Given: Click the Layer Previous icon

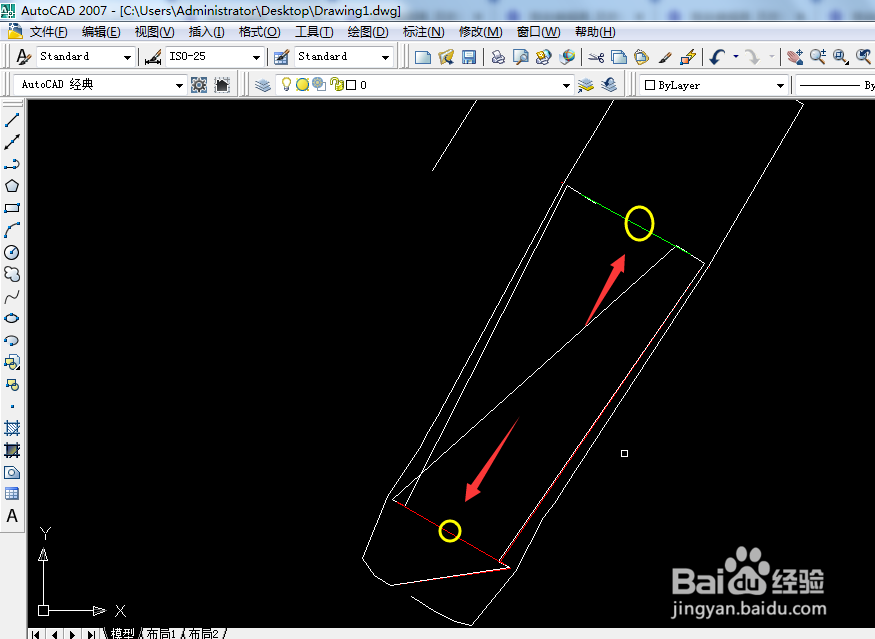Looking at the screenshot, I should (x=609, y=85).
